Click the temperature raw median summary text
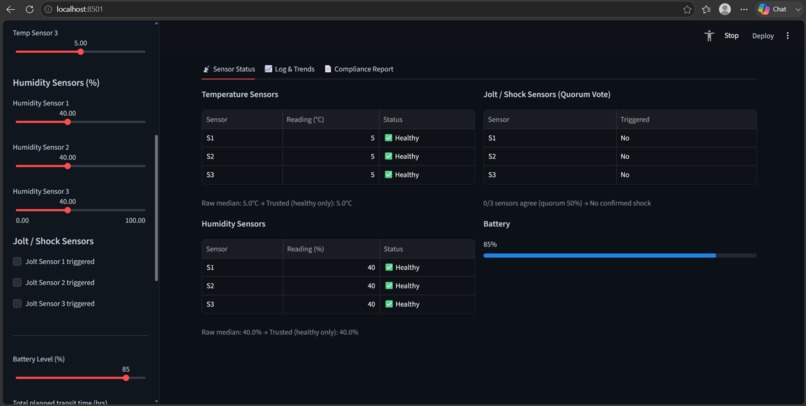 pyautogui.click(x=277, y=203)
